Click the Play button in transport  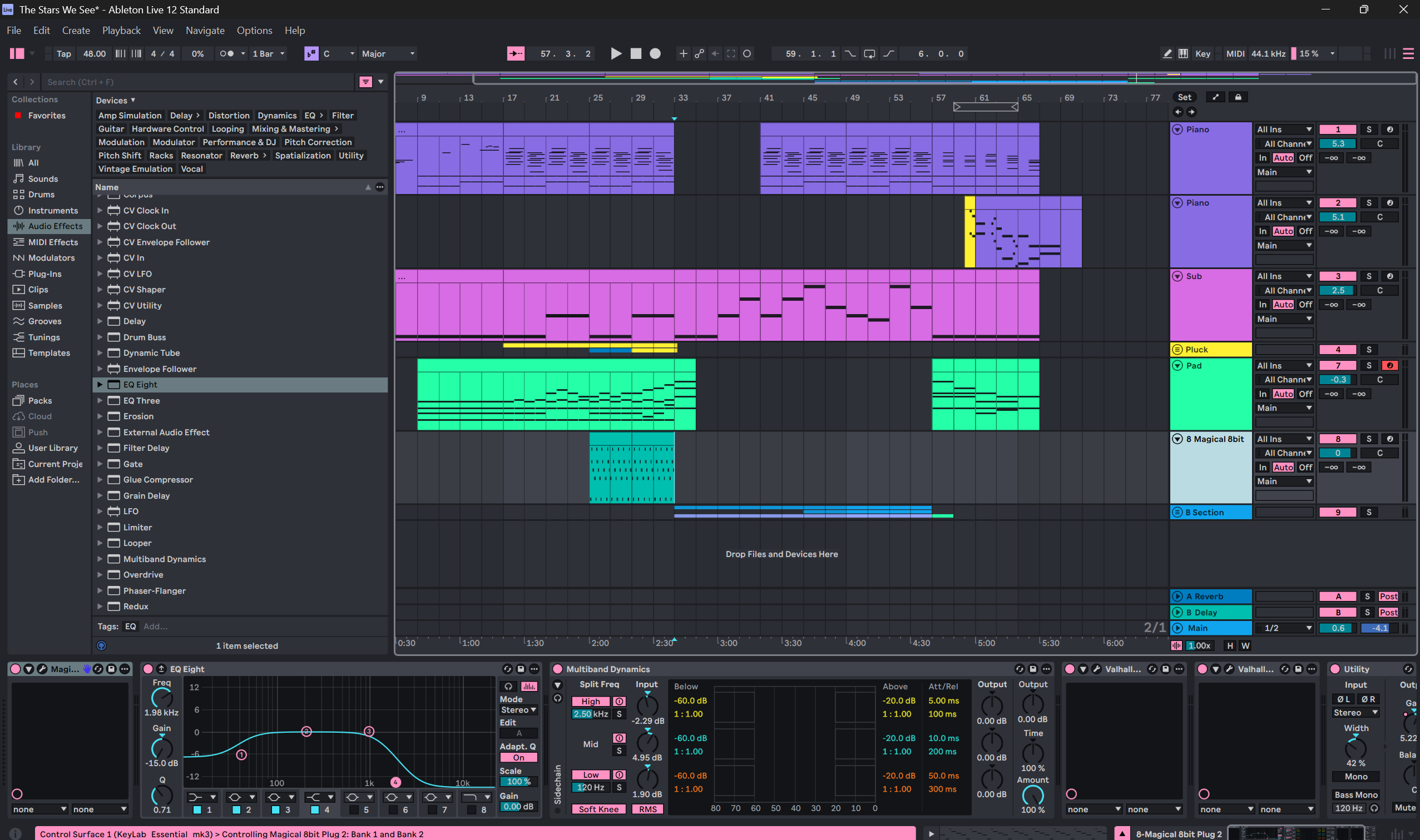coord(616,54)
